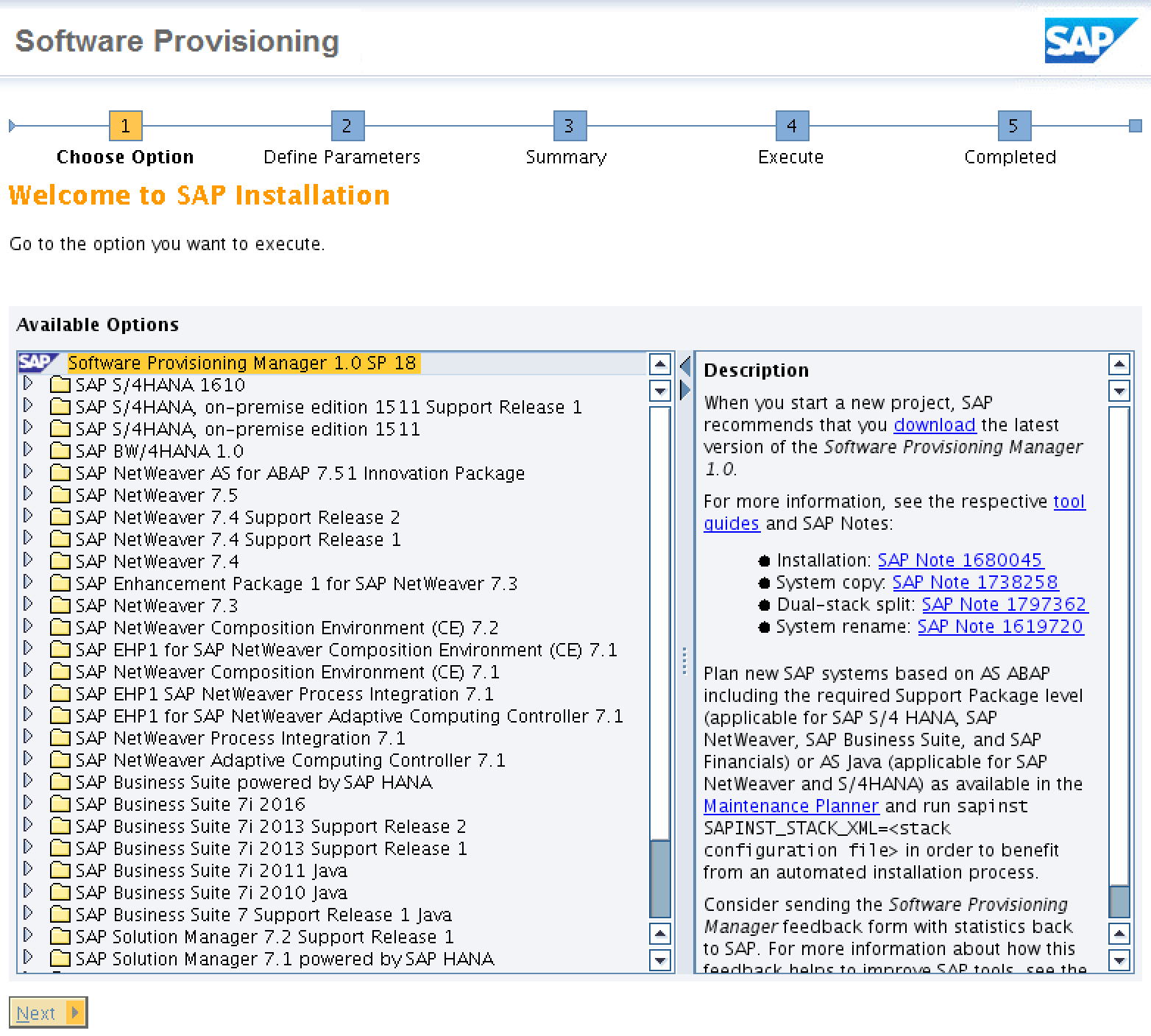This screenshot has height=1036, width=1151.
Task: Select SAP S/4HANA, on-premise edition 1511 row
Action: (x=248, y=429)
